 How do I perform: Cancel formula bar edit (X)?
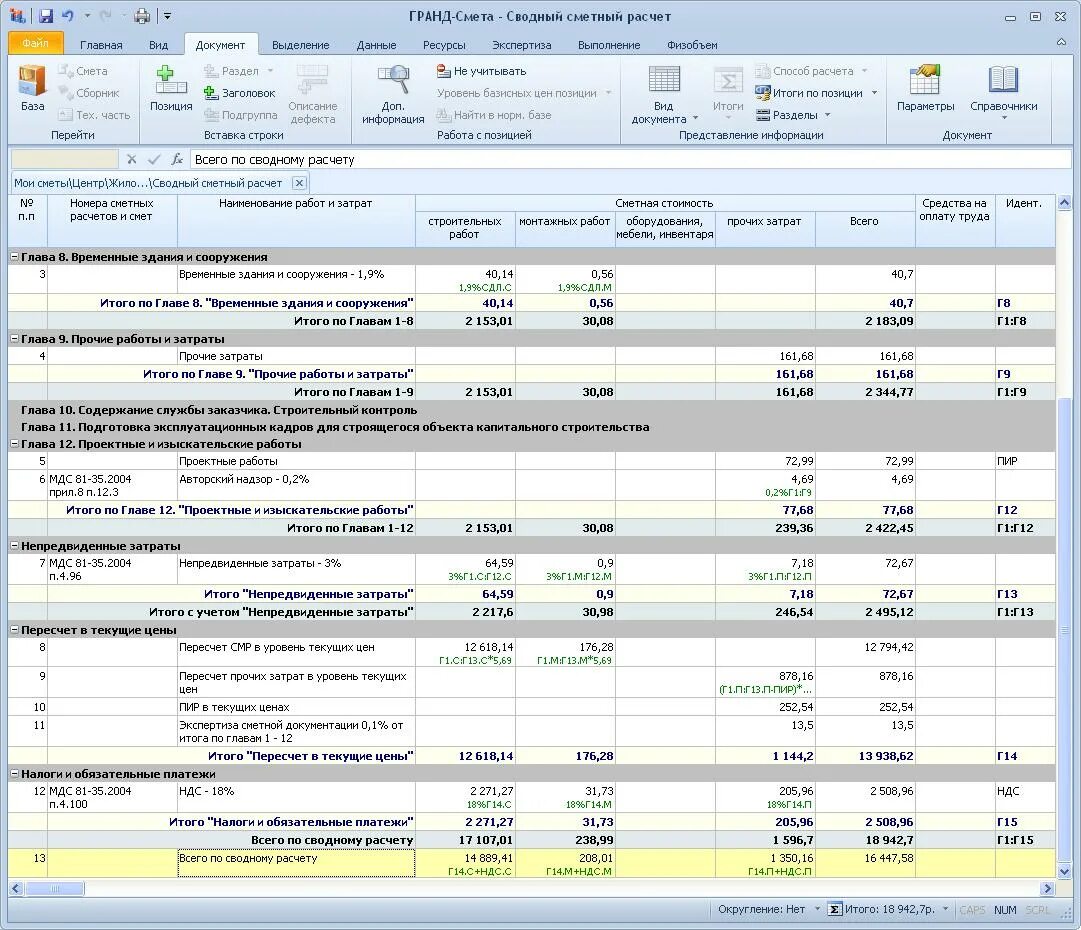point(132,159)
